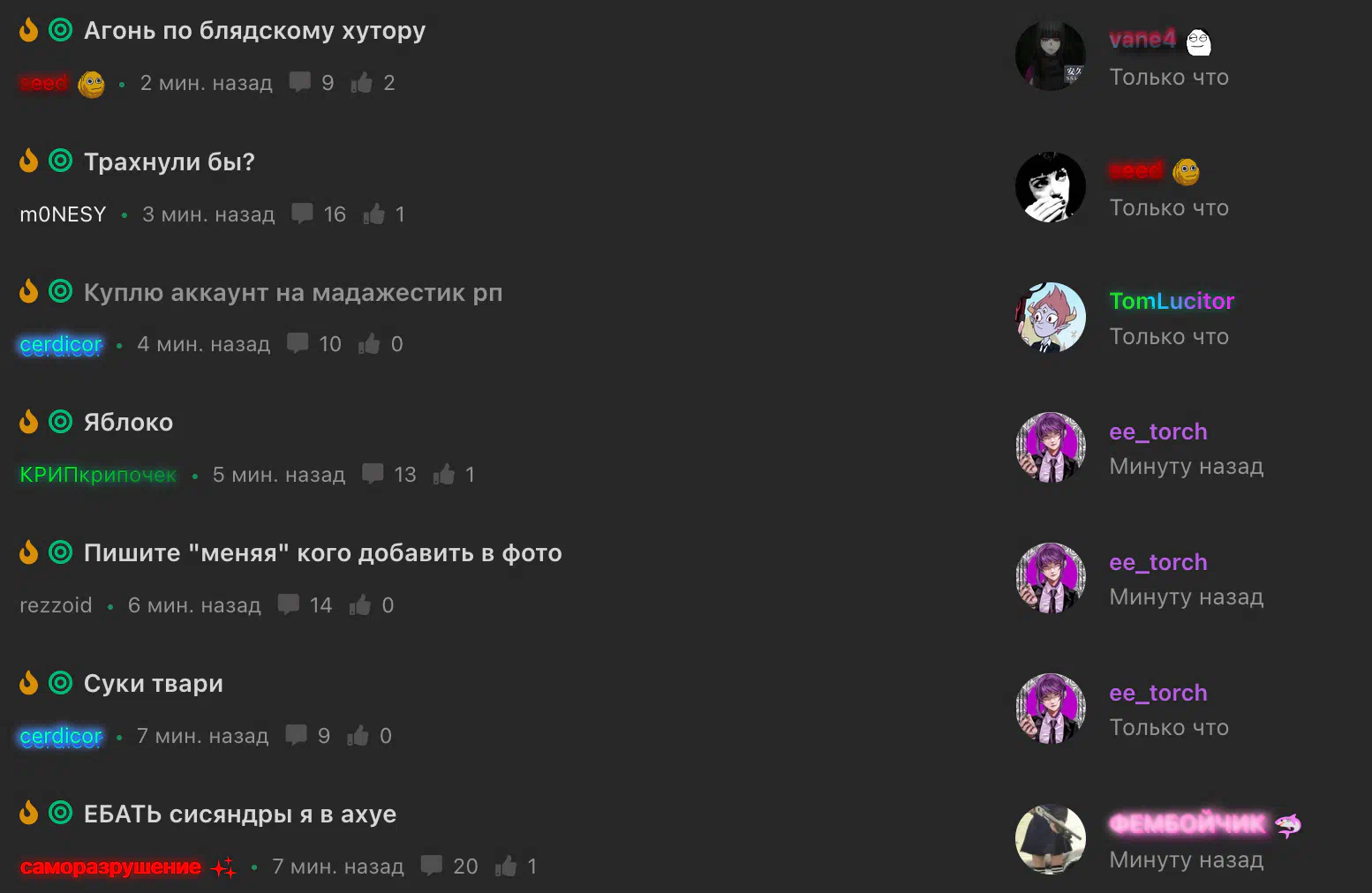
Task: Click shark badge next to ФЕМБОЙЧИК
Action: point(1288,825)
